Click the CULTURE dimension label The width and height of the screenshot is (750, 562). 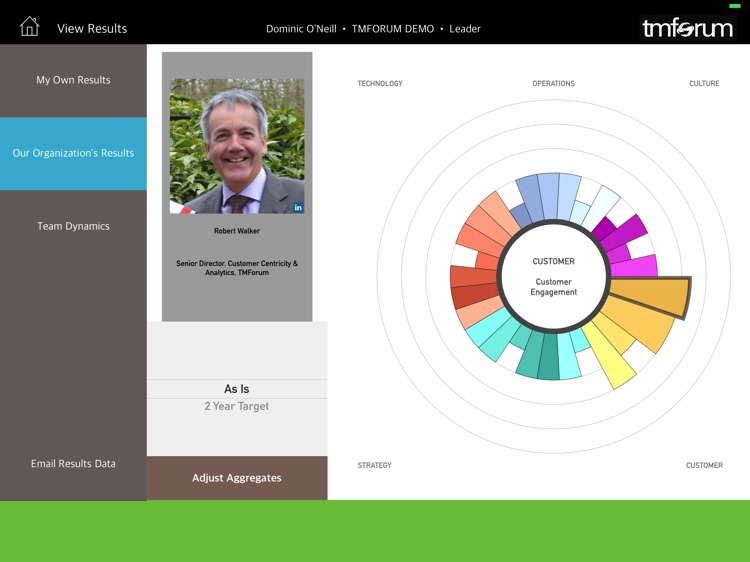(704, 83)
